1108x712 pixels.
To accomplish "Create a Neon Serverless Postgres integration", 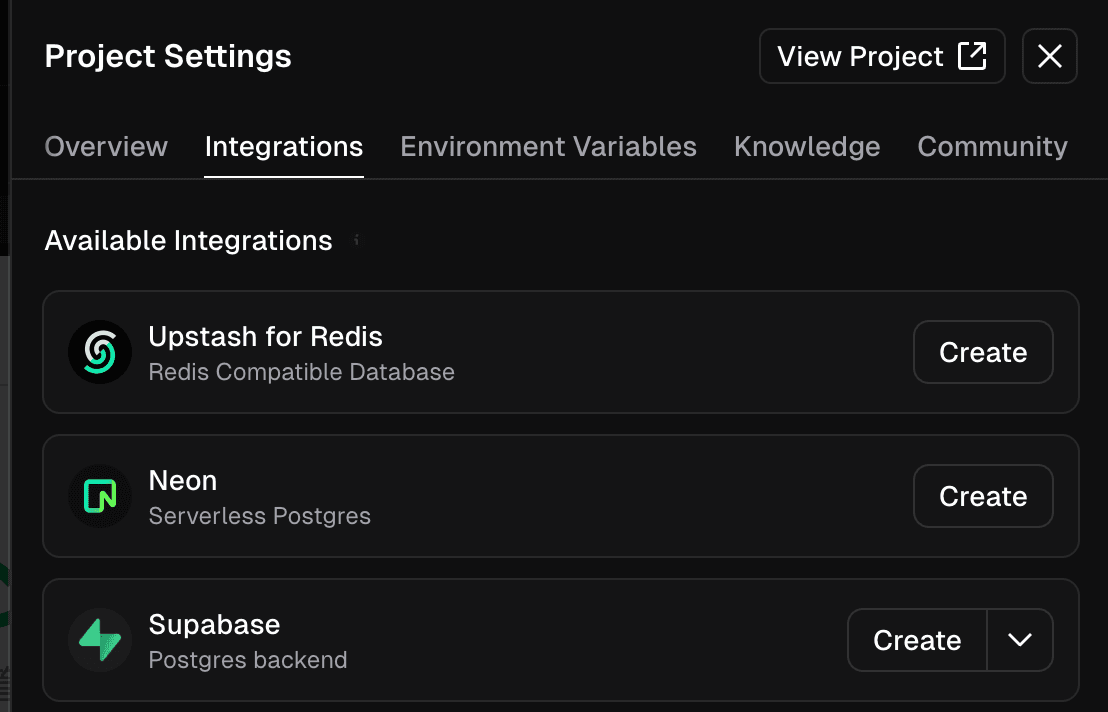I will [983, 496].
